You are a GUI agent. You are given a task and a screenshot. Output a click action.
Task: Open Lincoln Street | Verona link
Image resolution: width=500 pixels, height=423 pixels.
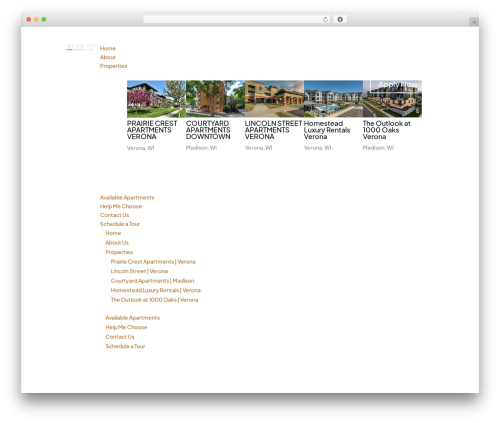tap(139, 271)
